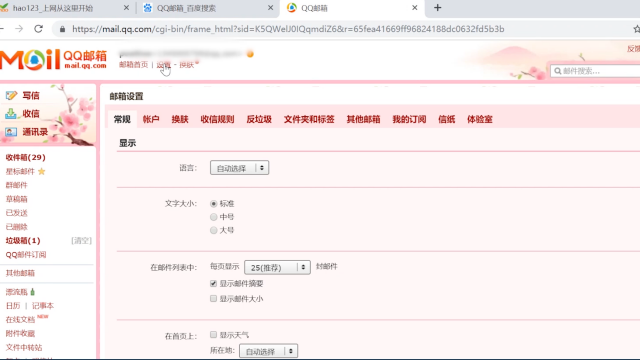640x360 pixels.
Task: Open the 每页显示 25(推荐) dropdown
Action: (277, 267)
